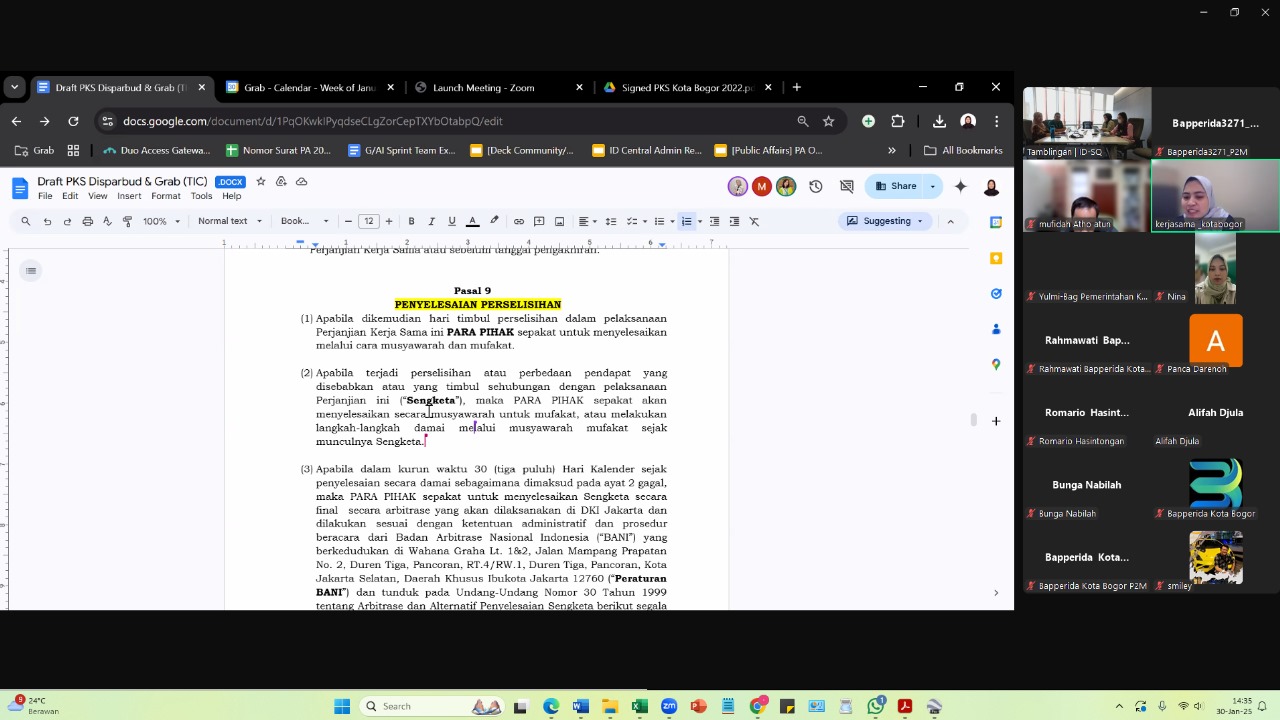The image size is (1280, 720).
Task: Add a comment from the toolbar
Action: (x=539, y=221)
